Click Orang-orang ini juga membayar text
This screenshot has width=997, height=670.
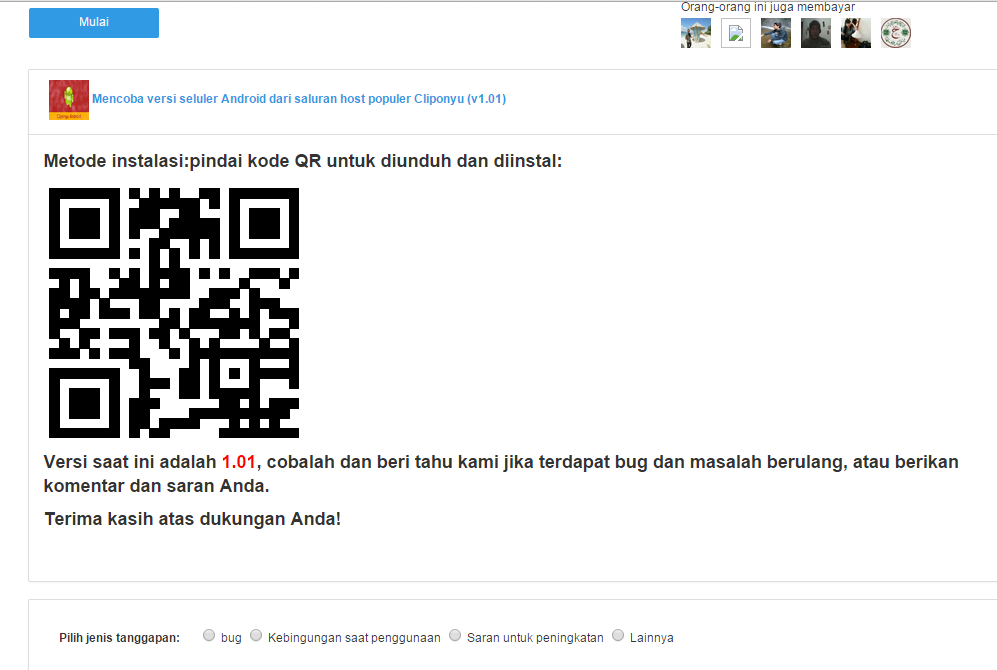coord(767,7)
